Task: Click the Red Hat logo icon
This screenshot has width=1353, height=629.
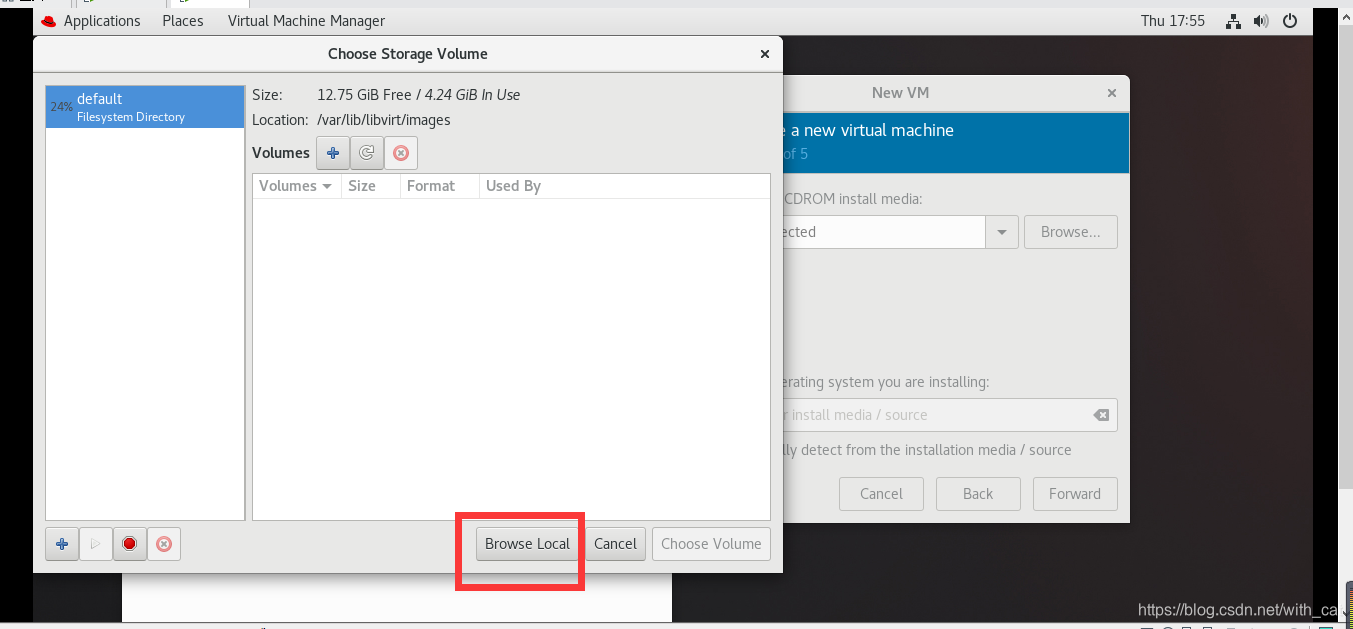Action: point(48,21)
